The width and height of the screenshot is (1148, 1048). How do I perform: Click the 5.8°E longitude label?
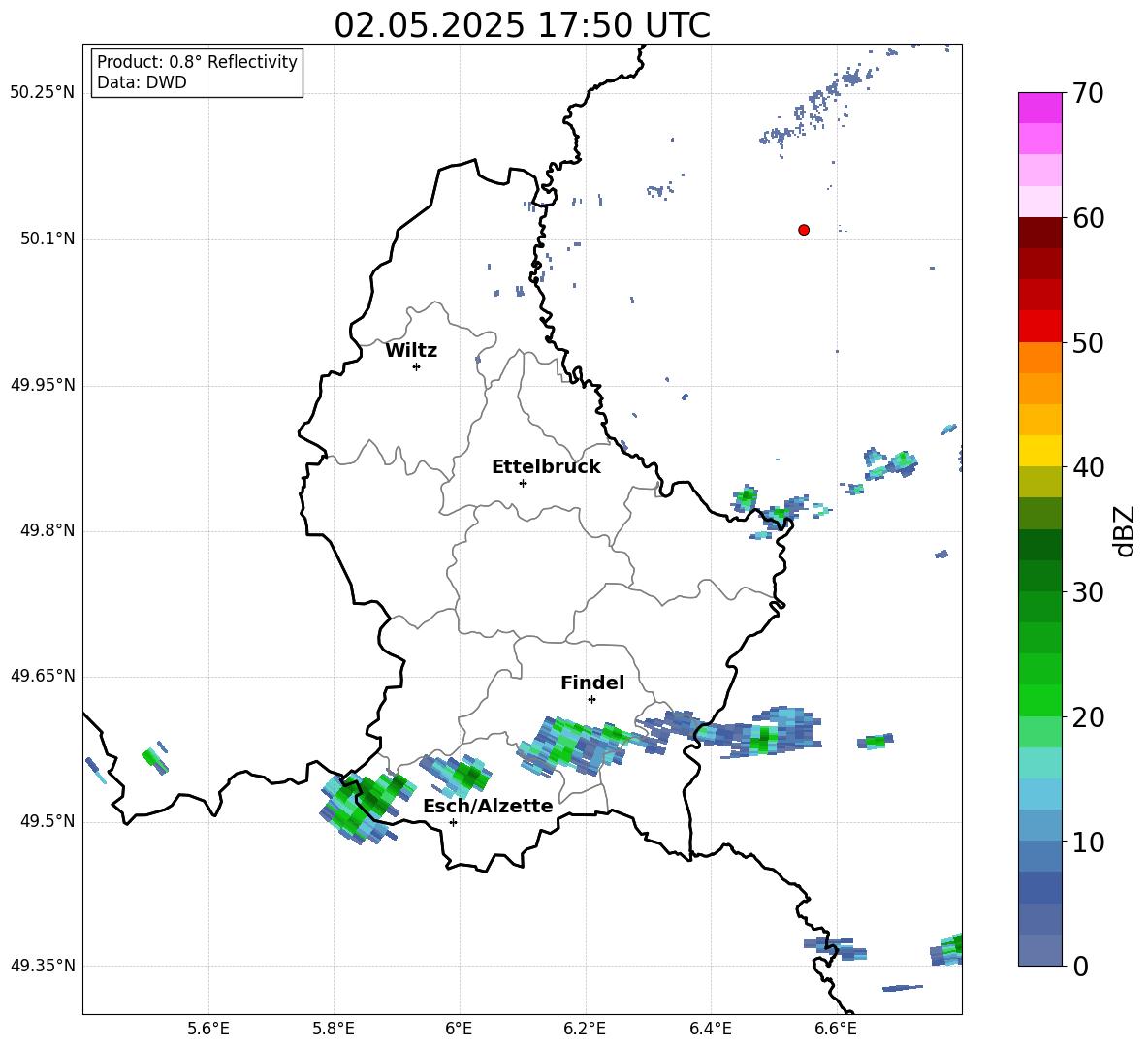[x=334, y=1029]
